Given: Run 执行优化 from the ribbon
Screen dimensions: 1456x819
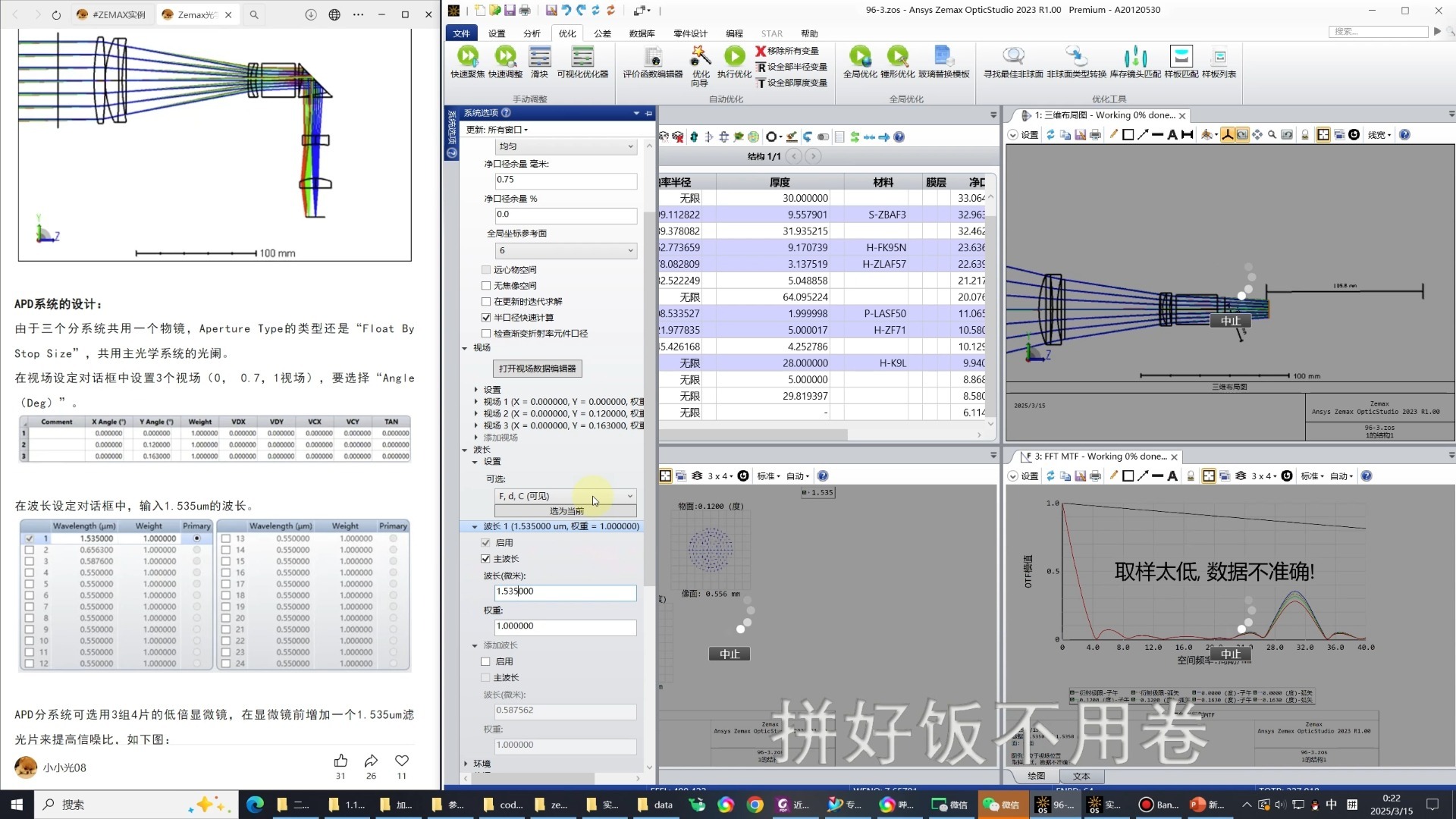Looking at the screenshot, I should coord(734,56).
